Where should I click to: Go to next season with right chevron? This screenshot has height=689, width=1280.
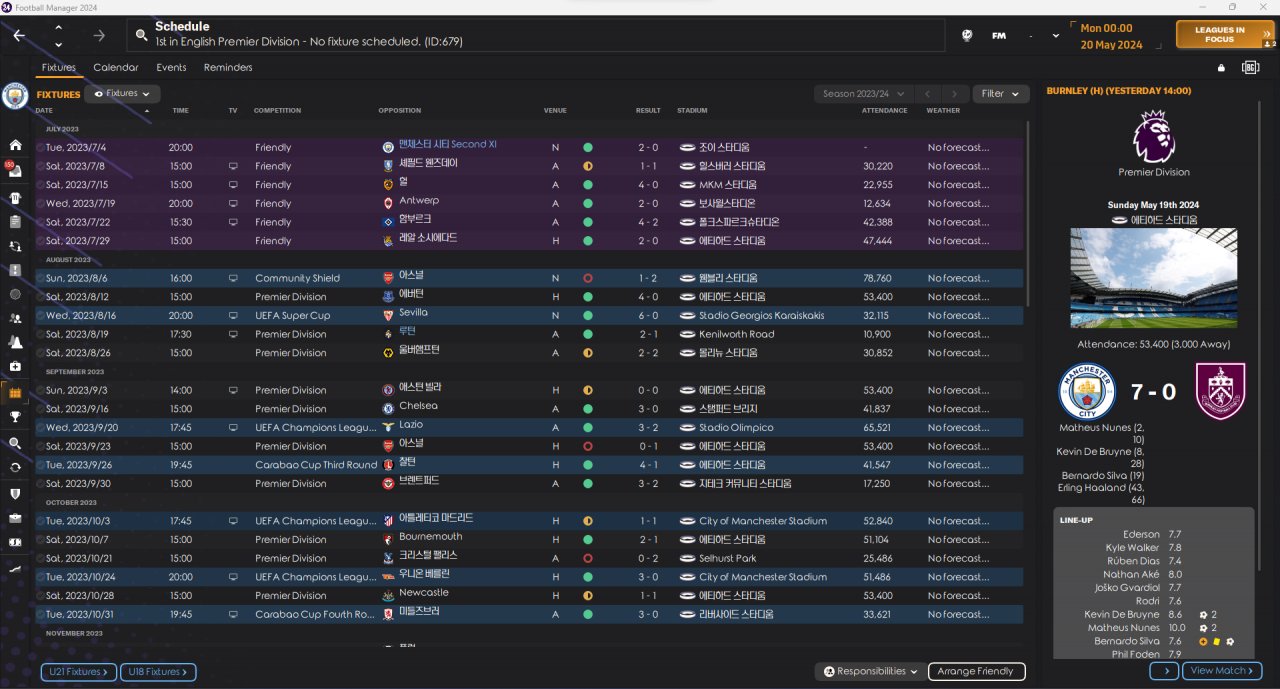(956, 93)
